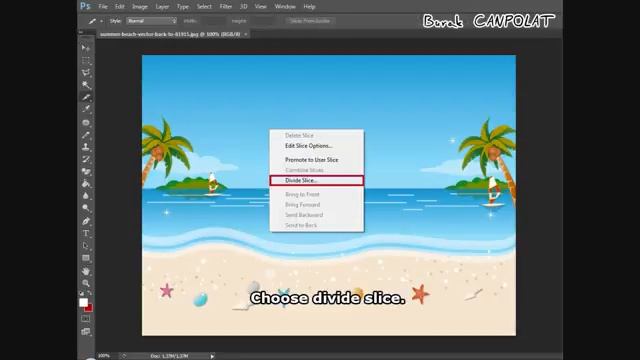Open the Filter menu
The height and width of the screenshot is (360, 640).
click(x=226, y=7)
